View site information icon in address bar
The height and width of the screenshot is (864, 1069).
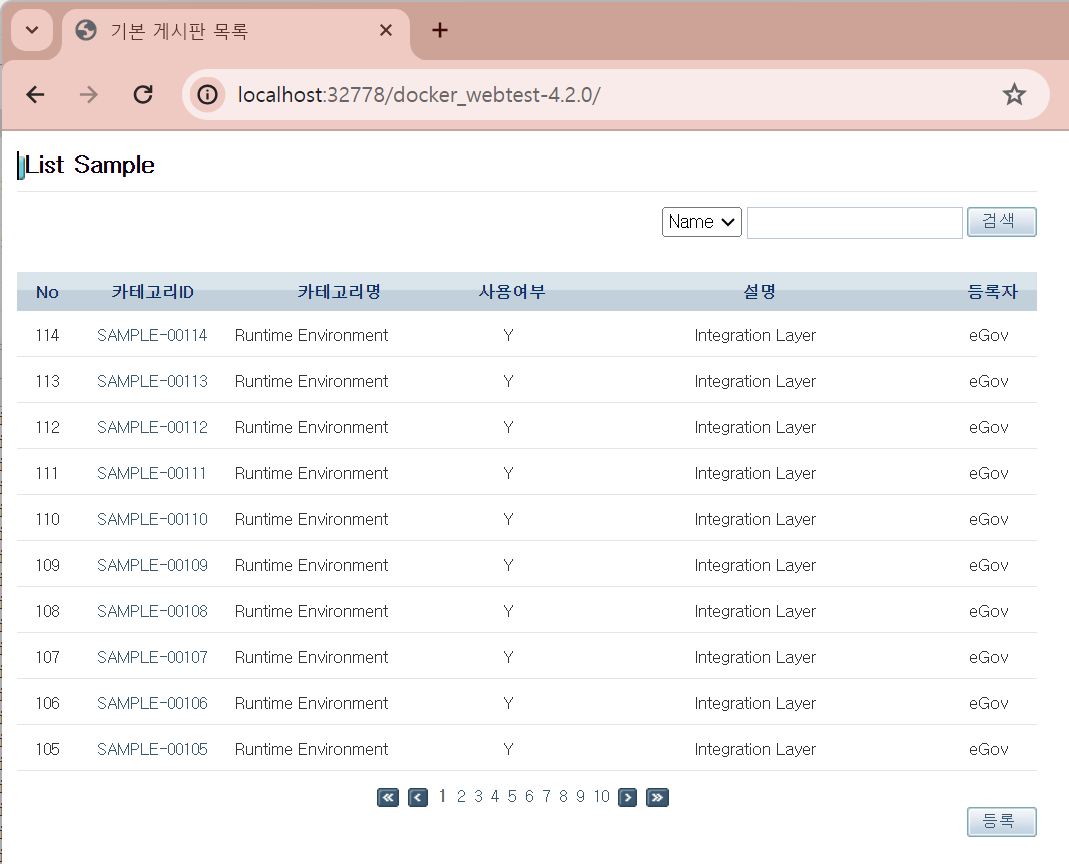coord(207,95)
